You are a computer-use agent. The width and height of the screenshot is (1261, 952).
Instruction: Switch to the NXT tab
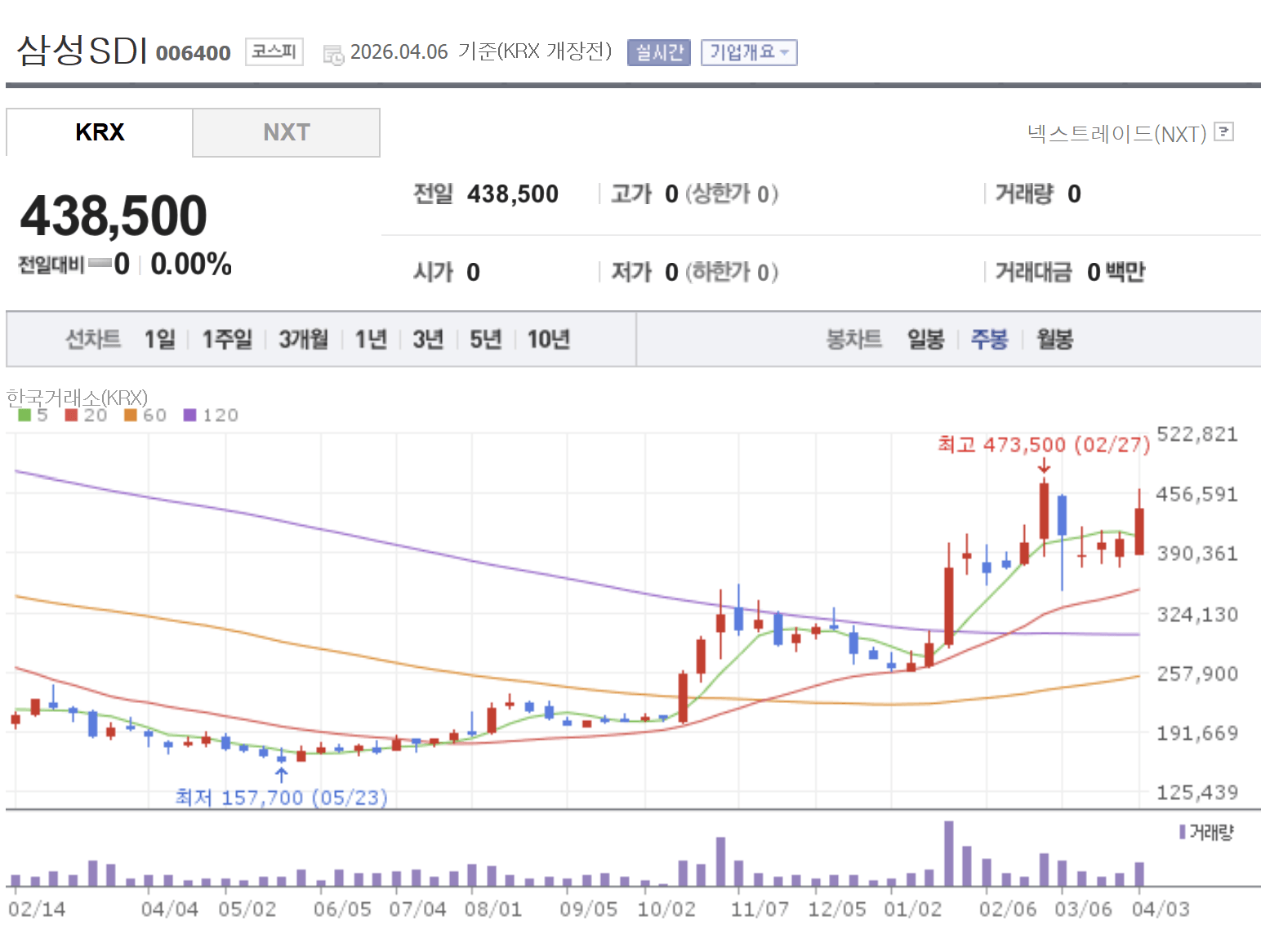tap(287, 132)
